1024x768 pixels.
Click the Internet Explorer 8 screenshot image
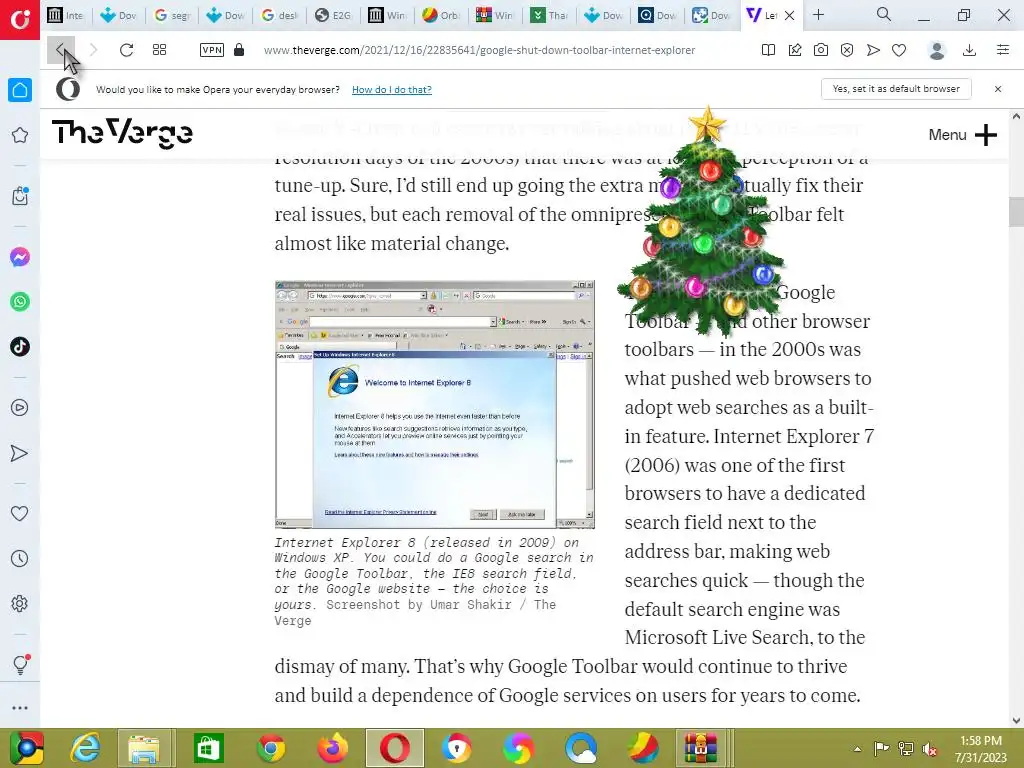click(435, 404)
